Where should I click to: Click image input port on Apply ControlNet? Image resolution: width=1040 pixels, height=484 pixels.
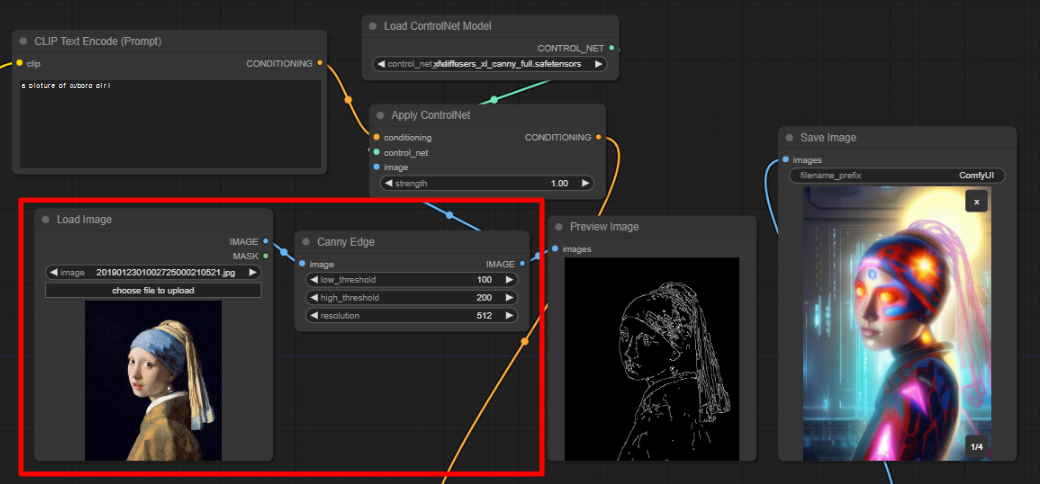pyautogui.click(x=377, y=167)
